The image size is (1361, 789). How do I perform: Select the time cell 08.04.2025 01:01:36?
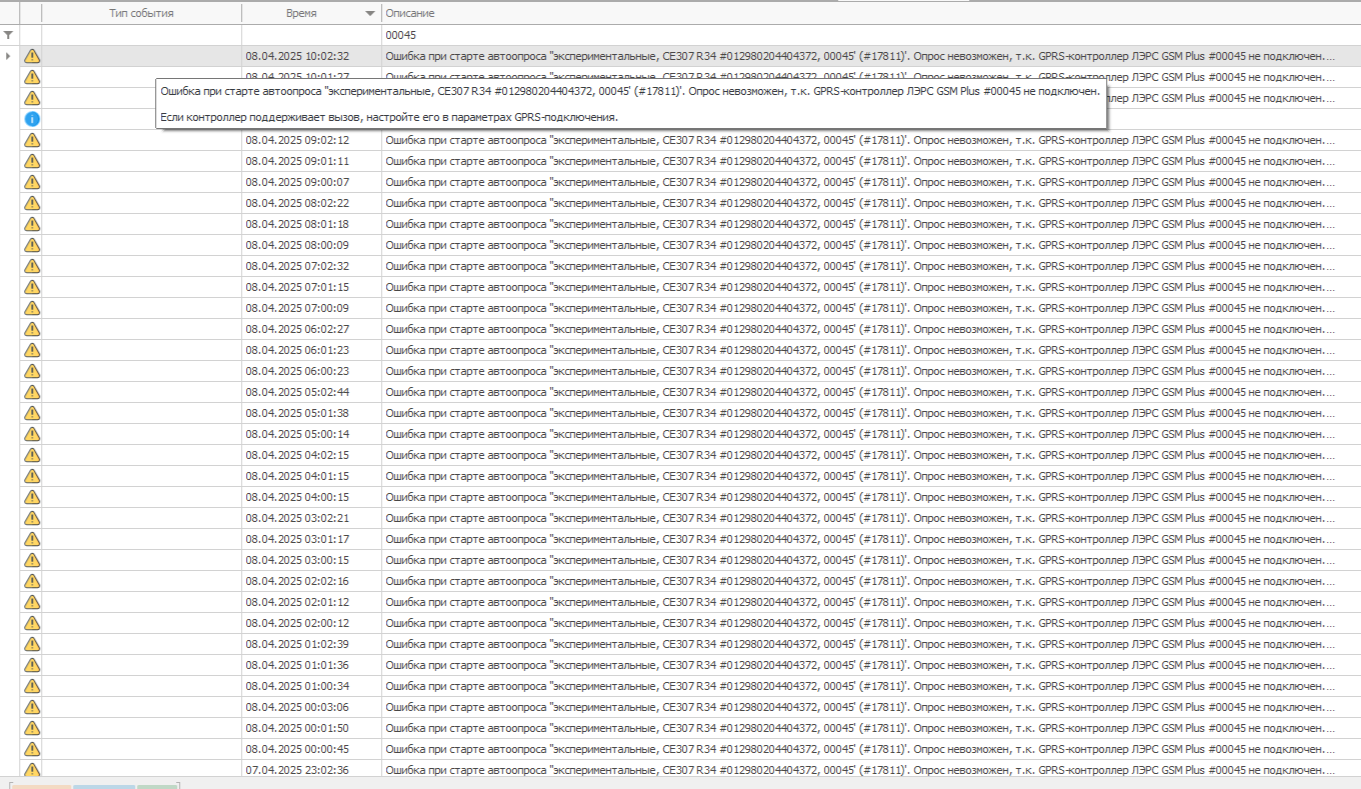click(x=311, y=665)
